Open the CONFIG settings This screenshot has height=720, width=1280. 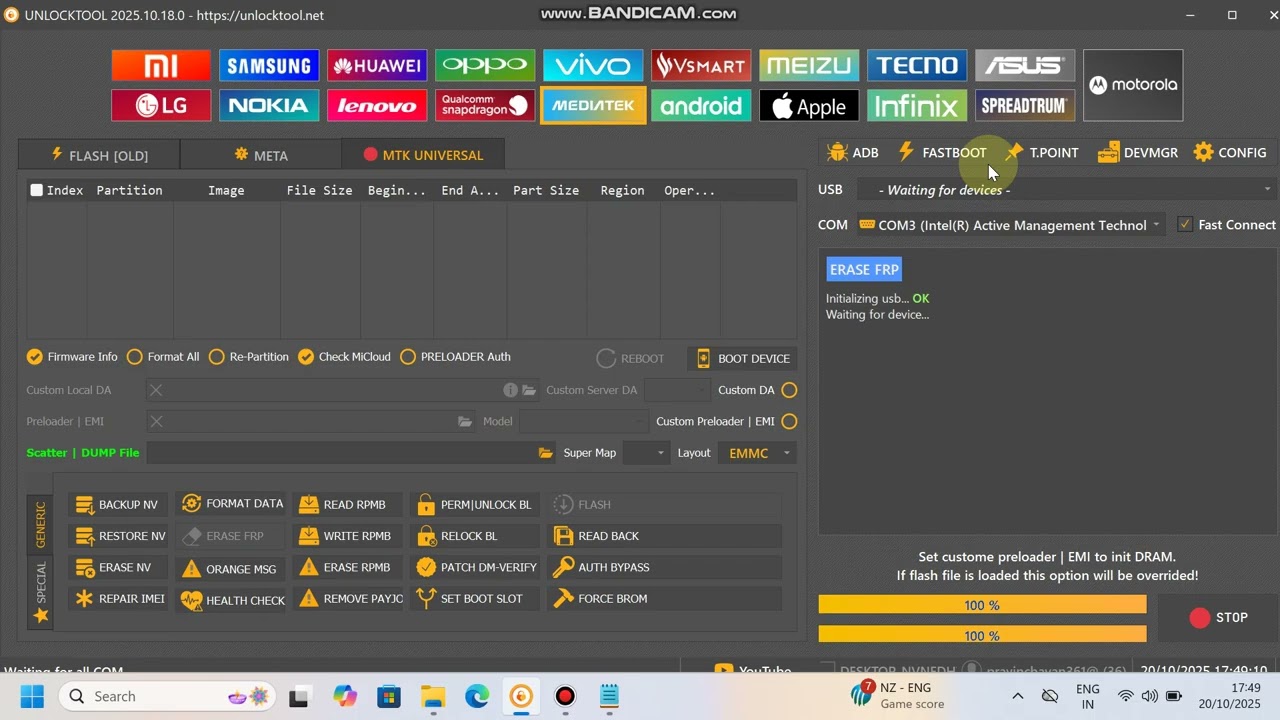1230,152
